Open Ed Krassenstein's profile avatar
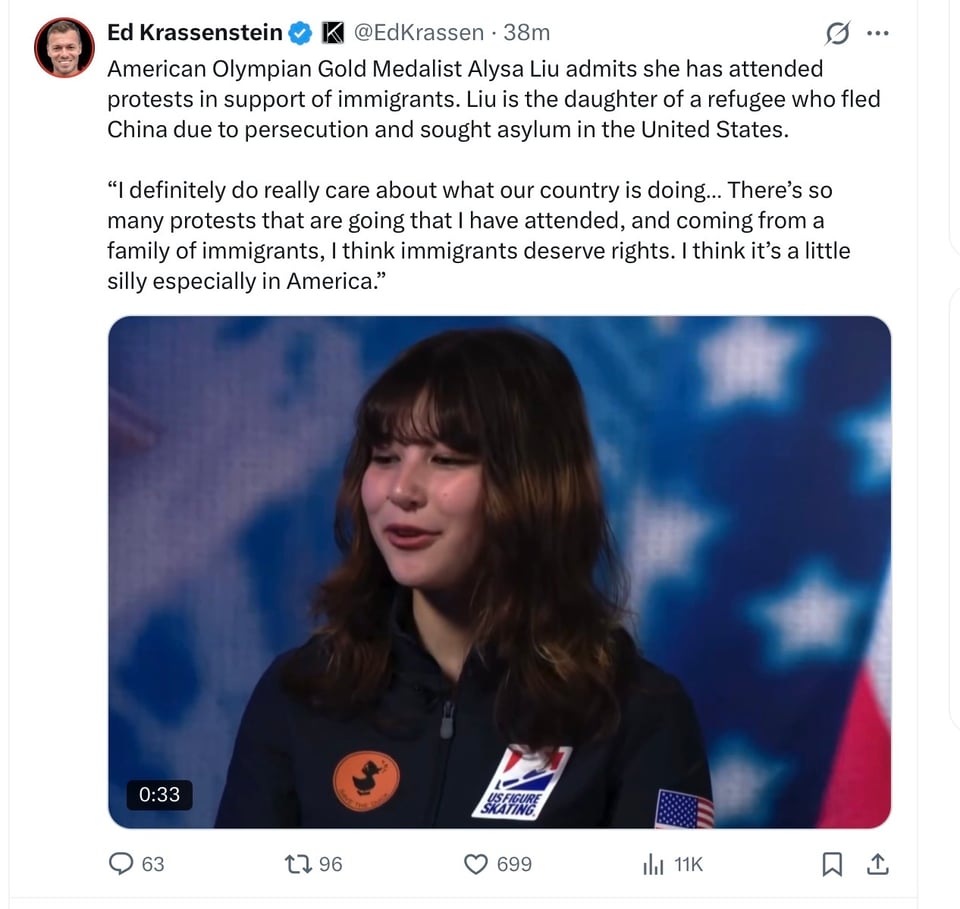960x909 pixels. (x=64, y=48)
